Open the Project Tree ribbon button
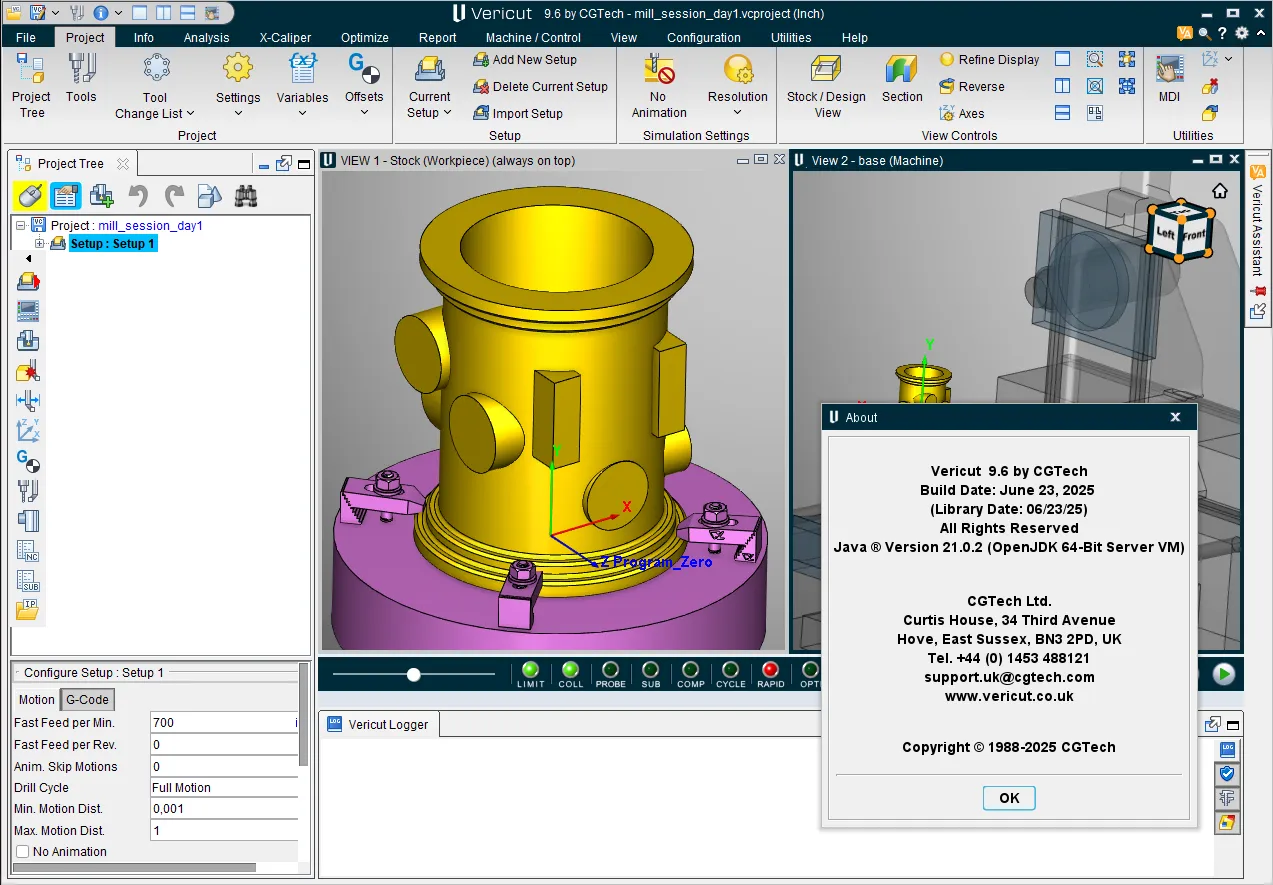This screenshot has height=885, width=1273. (x=31, y=86)
